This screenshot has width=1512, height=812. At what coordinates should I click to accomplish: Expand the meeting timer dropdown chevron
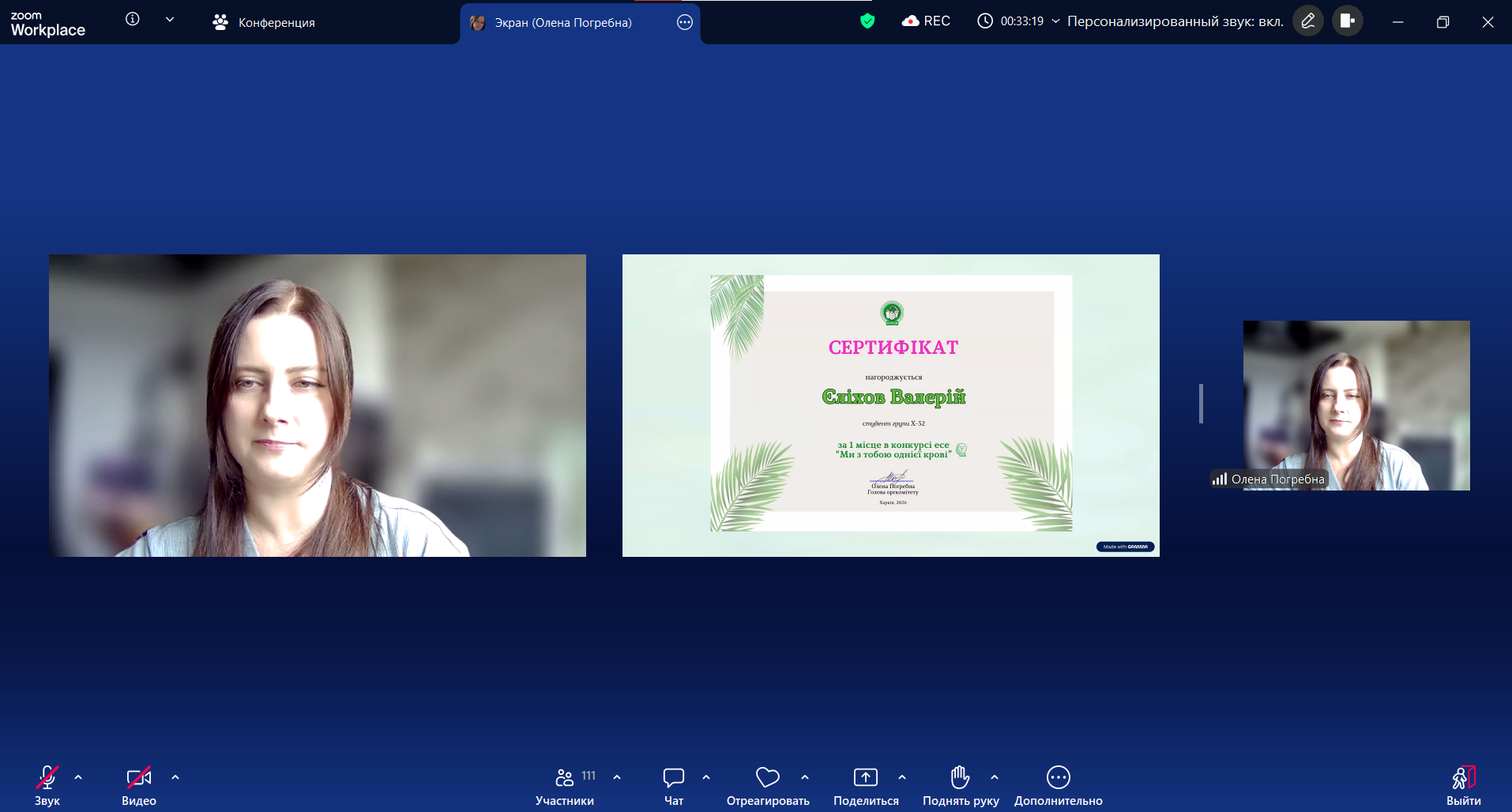pyautogui.click(x=1055, y=21)
